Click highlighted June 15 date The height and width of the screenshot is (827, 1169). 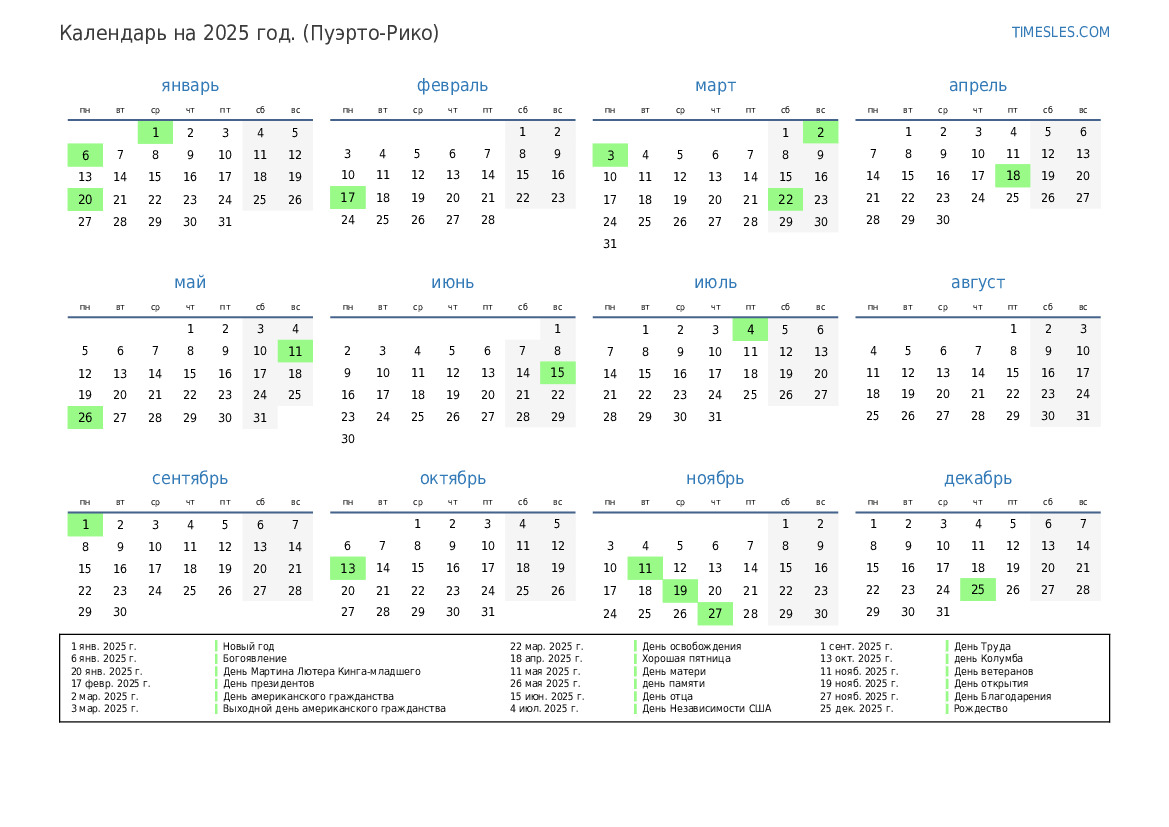coord(558,373)
